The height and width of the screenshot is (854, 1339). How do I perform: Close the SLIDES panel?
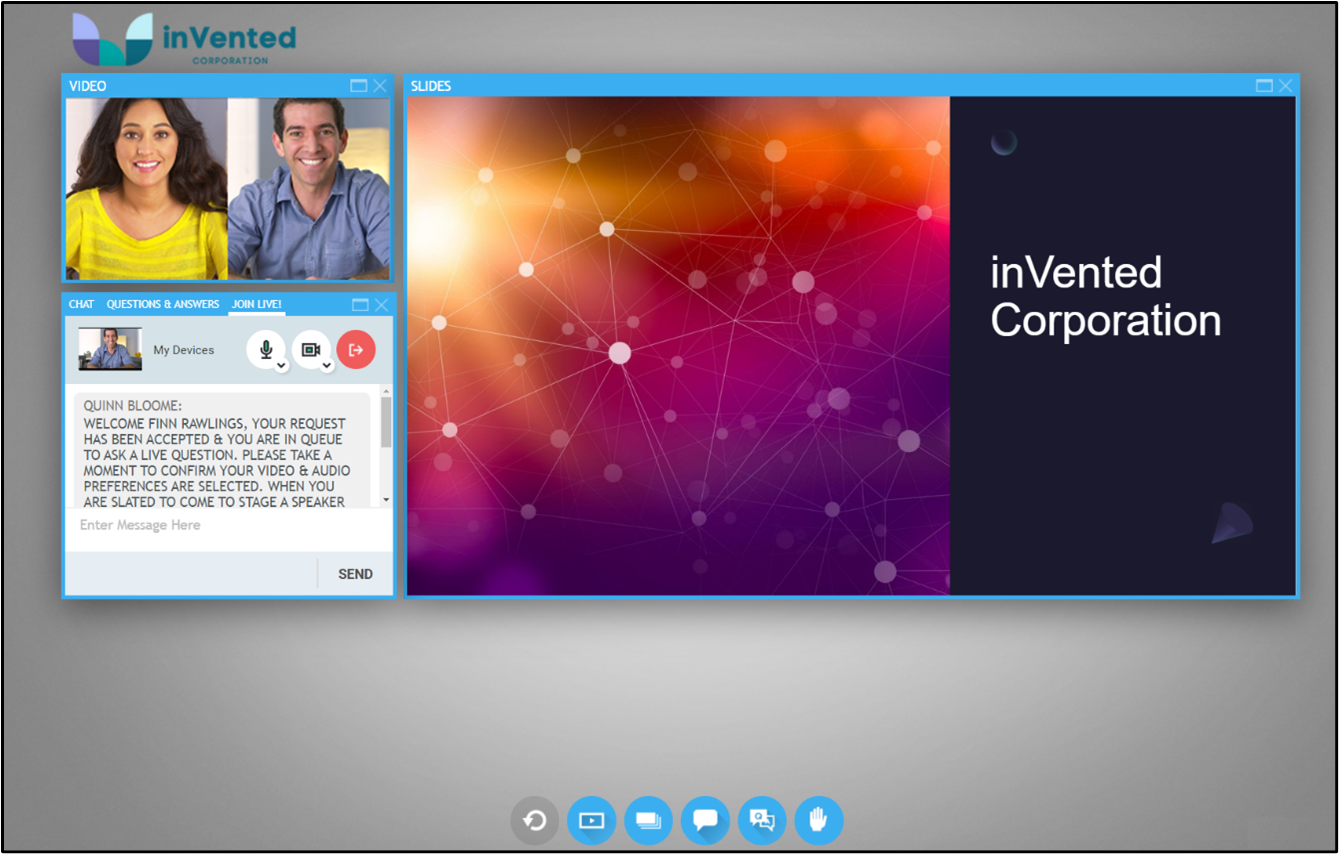point(1286,86)
